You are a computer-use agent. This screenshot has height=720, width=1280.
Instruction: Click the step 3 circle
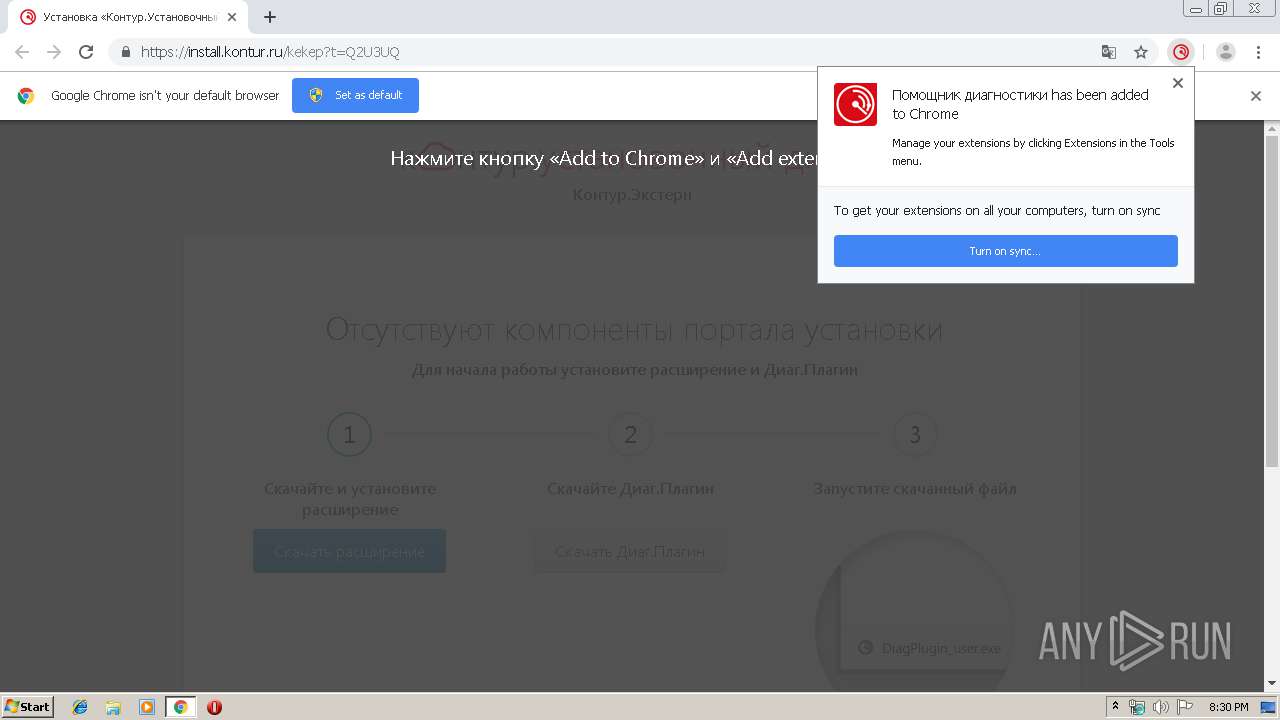[x=915, y=435]
